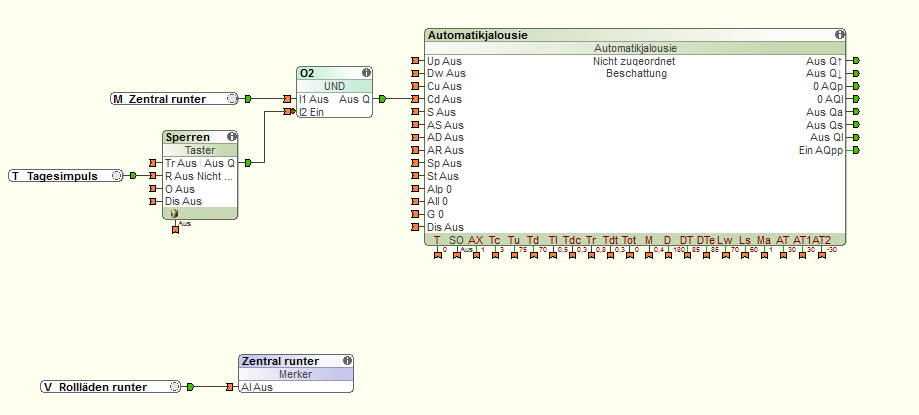
Task: Click the St Aus input connector
Action: coord(416,176)
